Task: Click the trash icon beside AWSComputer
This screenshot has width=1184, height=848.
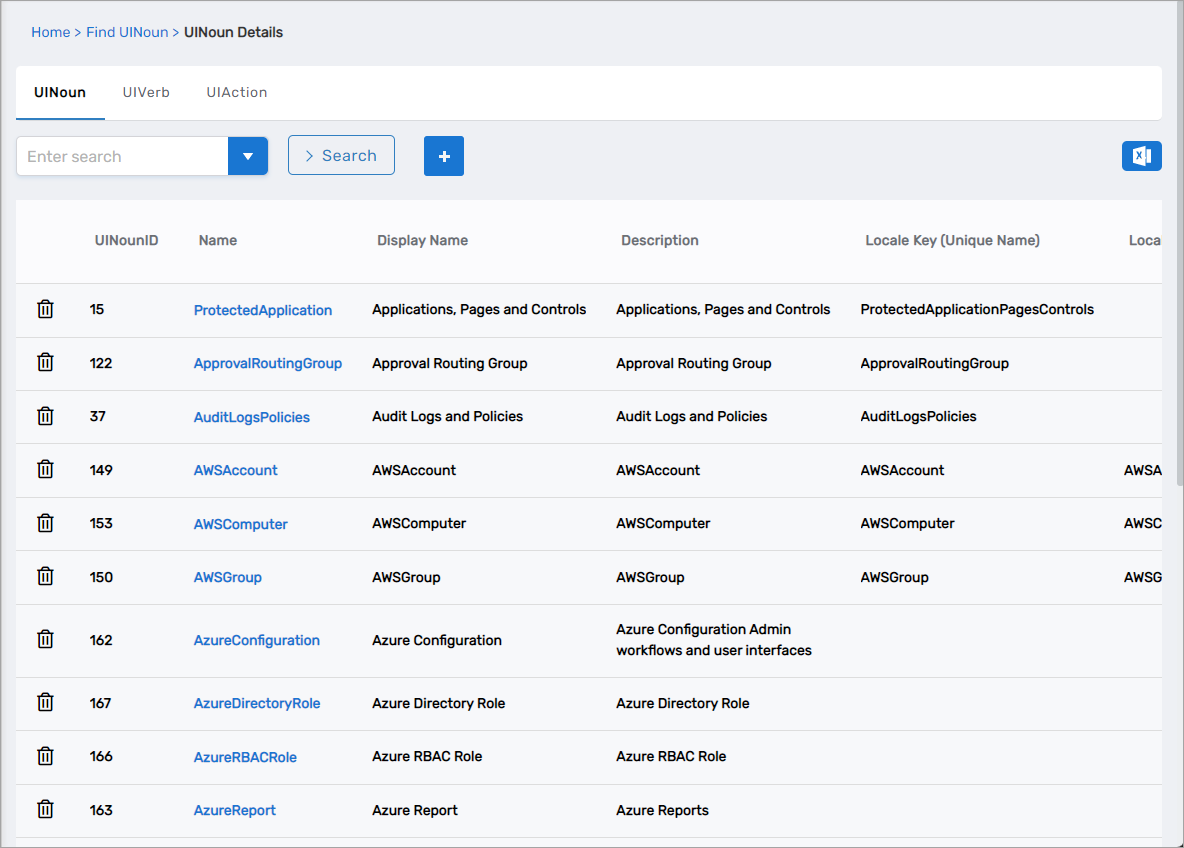Action: click(45, 523)
